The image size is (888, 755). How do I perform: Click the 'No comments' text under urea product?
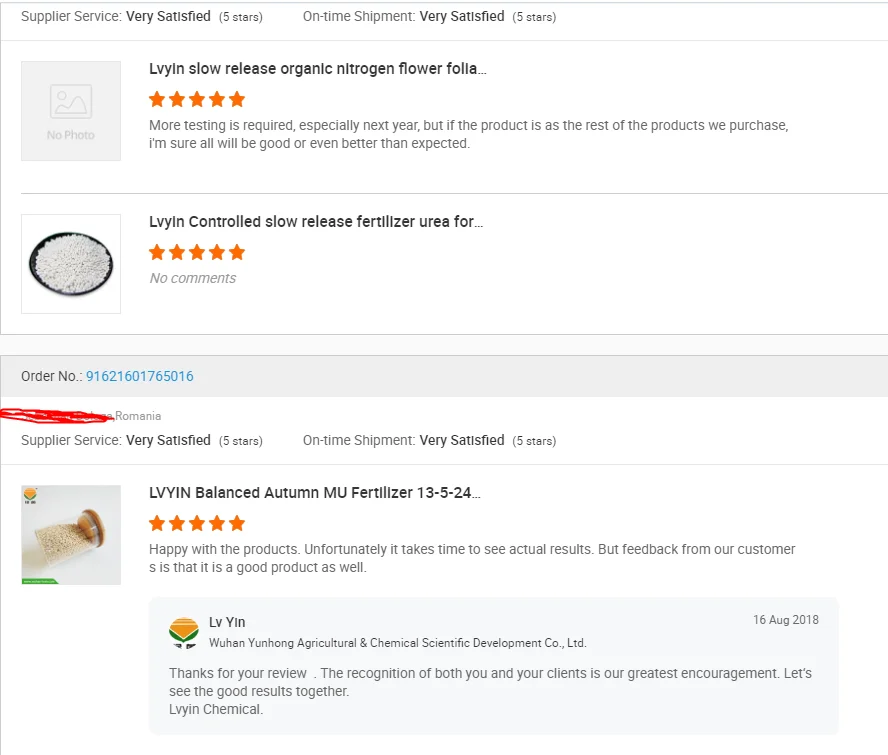(x=193, y=278)
